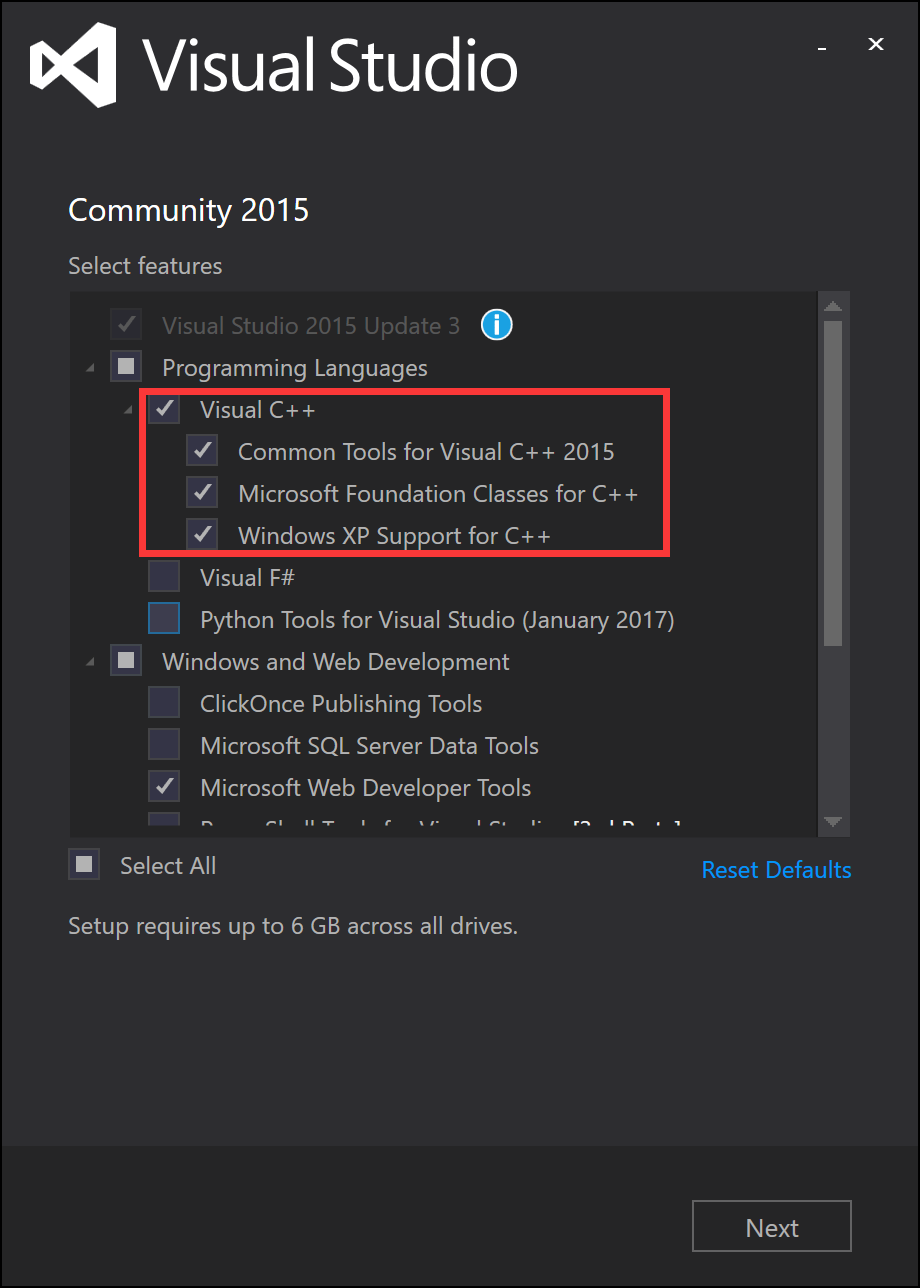Click the Next button
This screenshot has width=920, height=1288.
(x=772, y=1227)
